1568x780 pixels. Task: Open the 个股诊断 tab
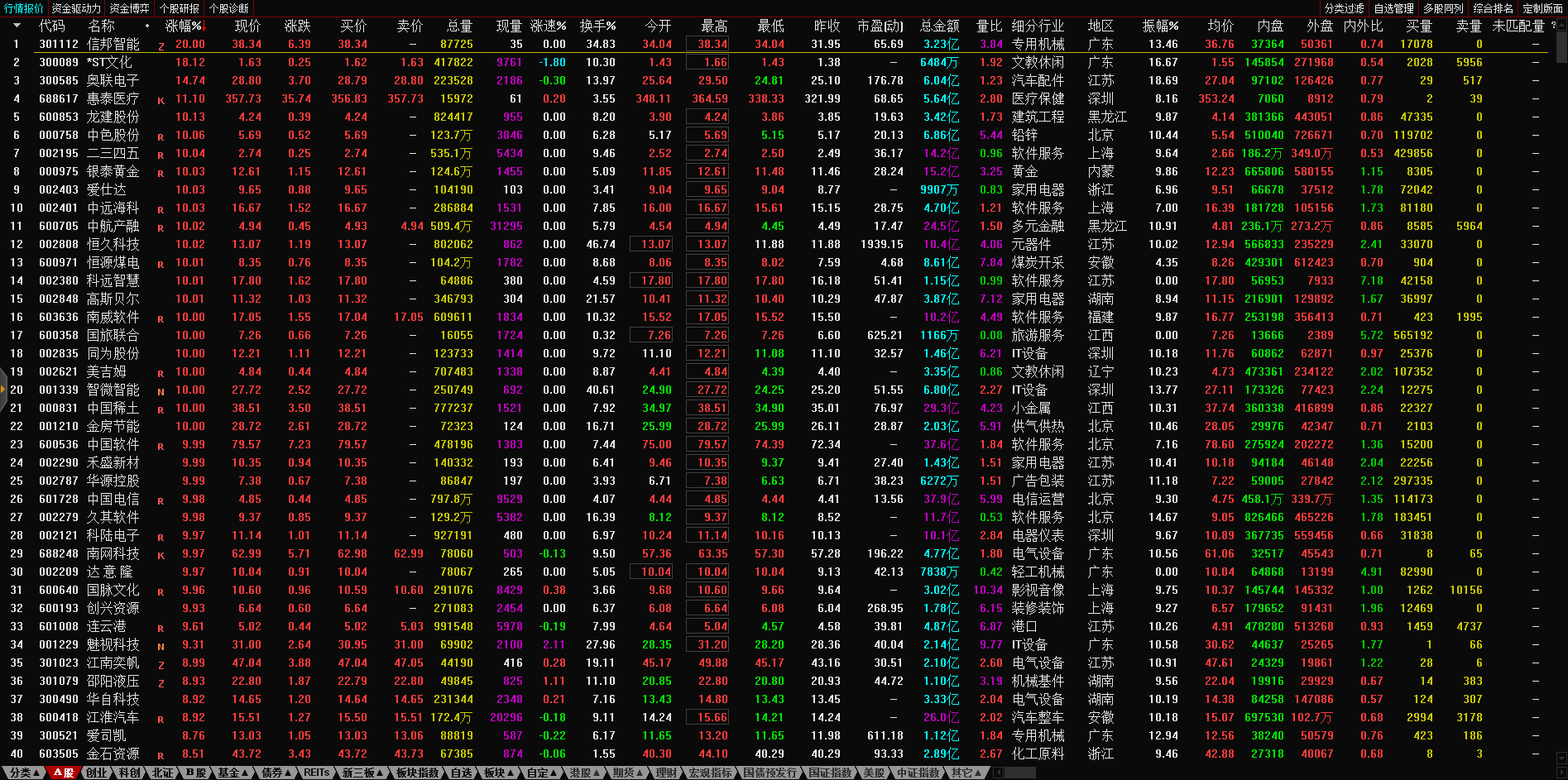click(228, 8)
